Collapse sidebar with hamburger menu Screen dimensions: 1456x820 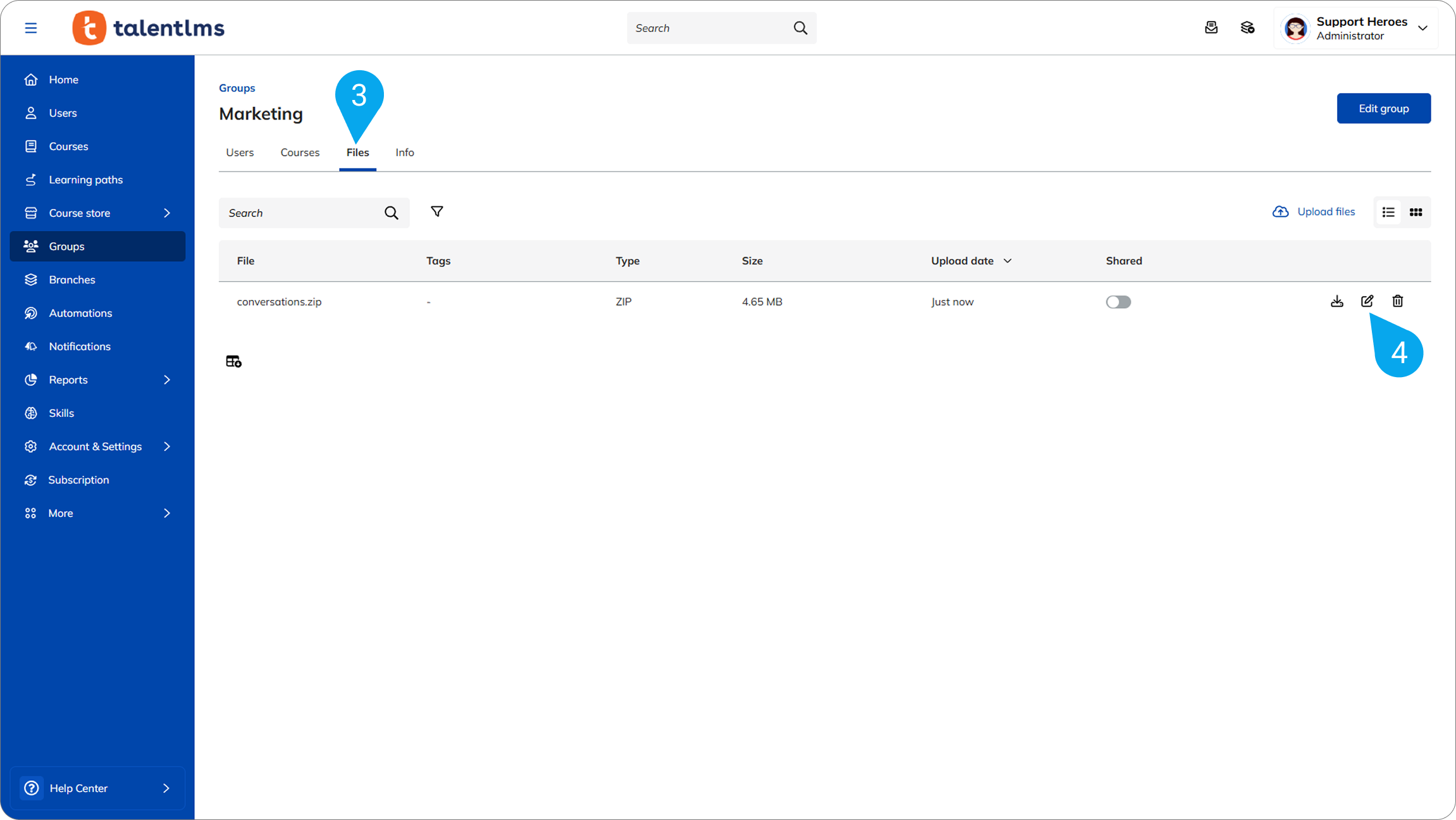(x=30, y=28)
